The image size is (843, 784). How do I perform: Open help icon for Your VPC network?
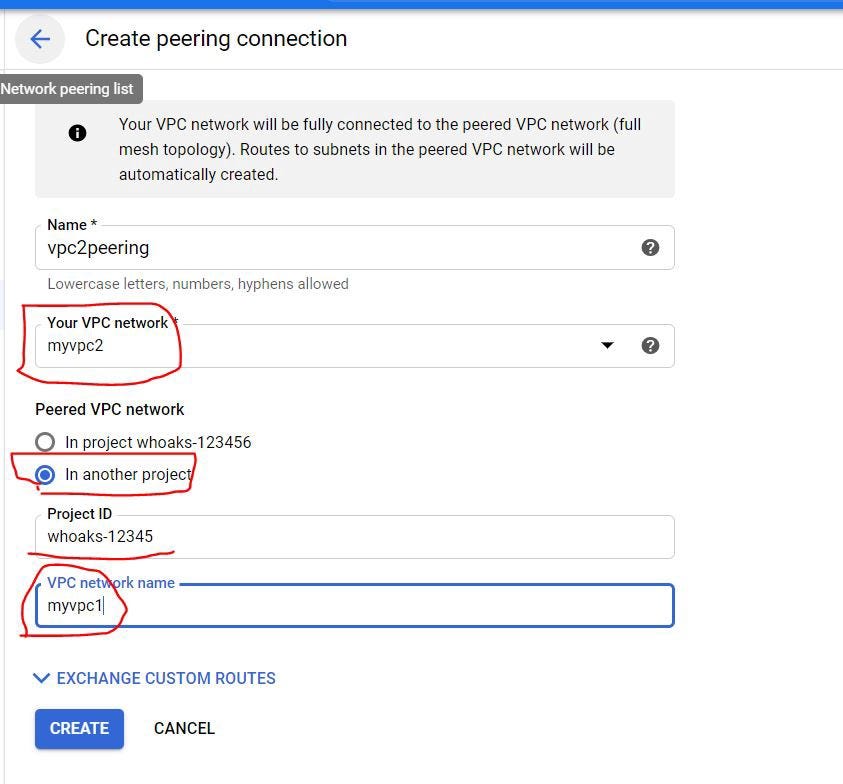(x=650, y=345)
